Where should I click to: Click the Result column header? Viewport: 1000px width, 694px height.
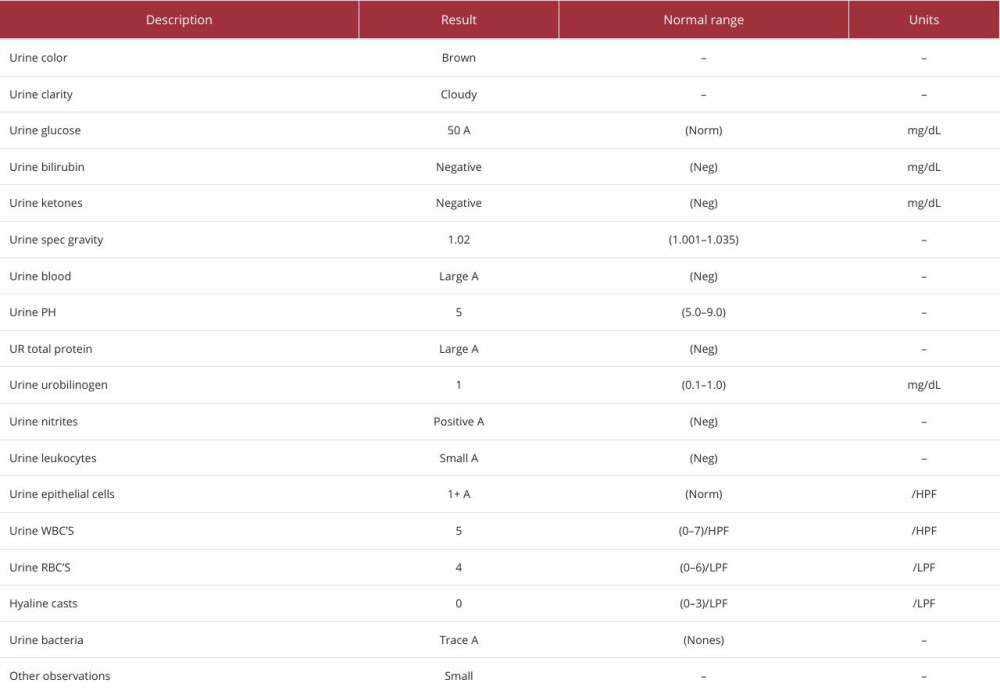point(459,20)
